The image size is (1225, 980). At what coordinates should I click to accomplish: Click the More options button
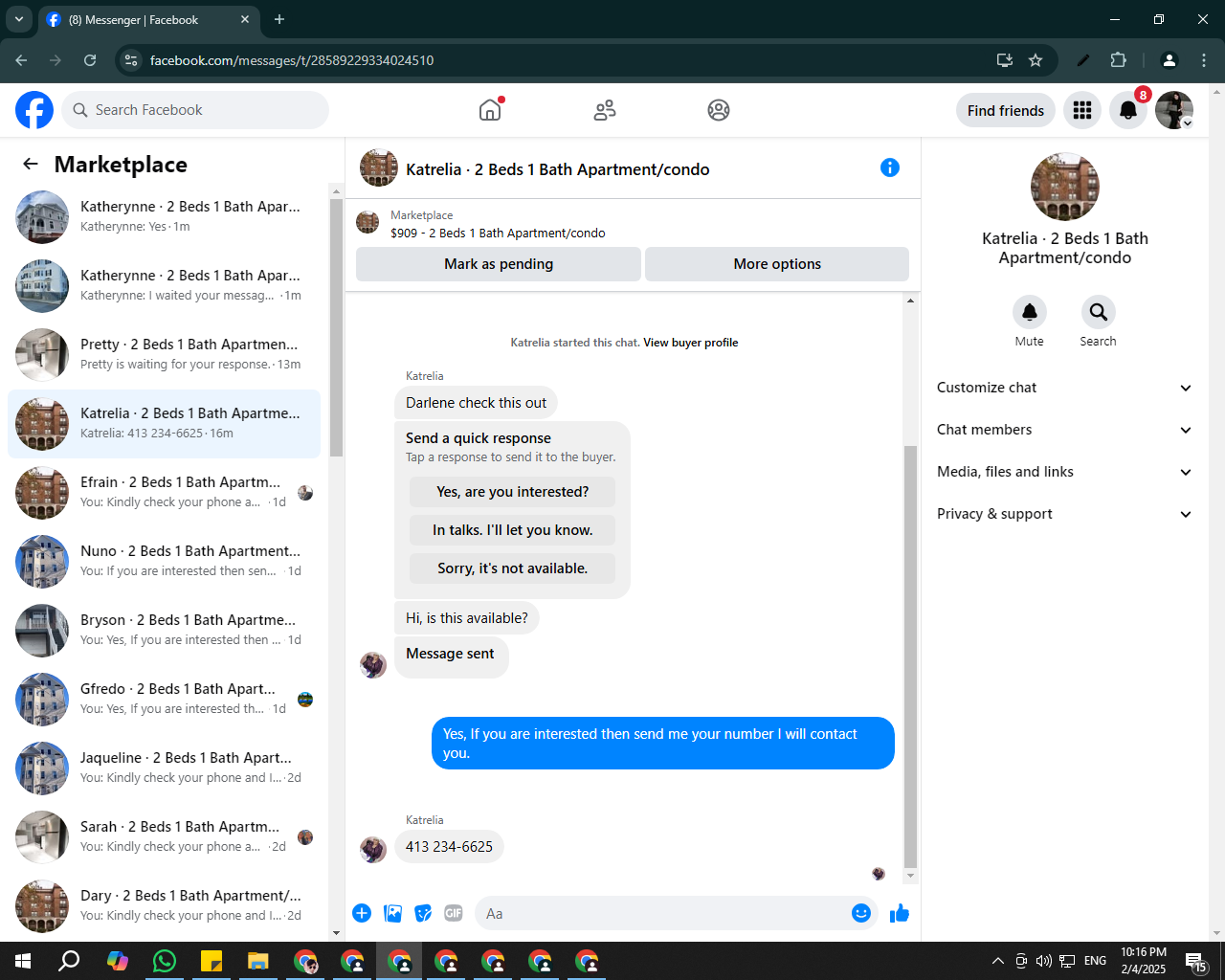pyautogui.click(x=777, y=264)
